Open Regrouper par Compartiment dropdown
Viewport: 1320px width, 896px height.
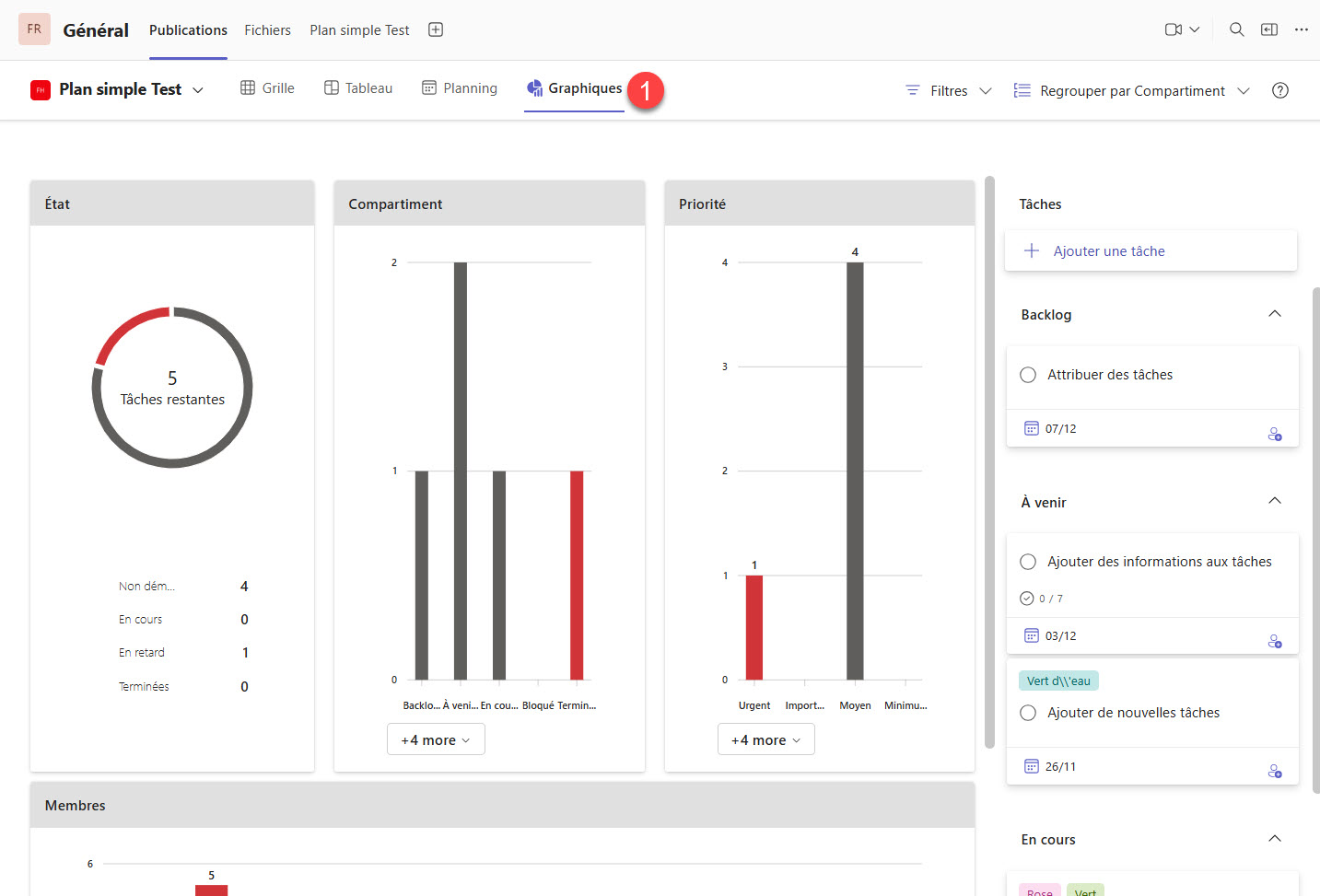click(x=1132, y=90)
